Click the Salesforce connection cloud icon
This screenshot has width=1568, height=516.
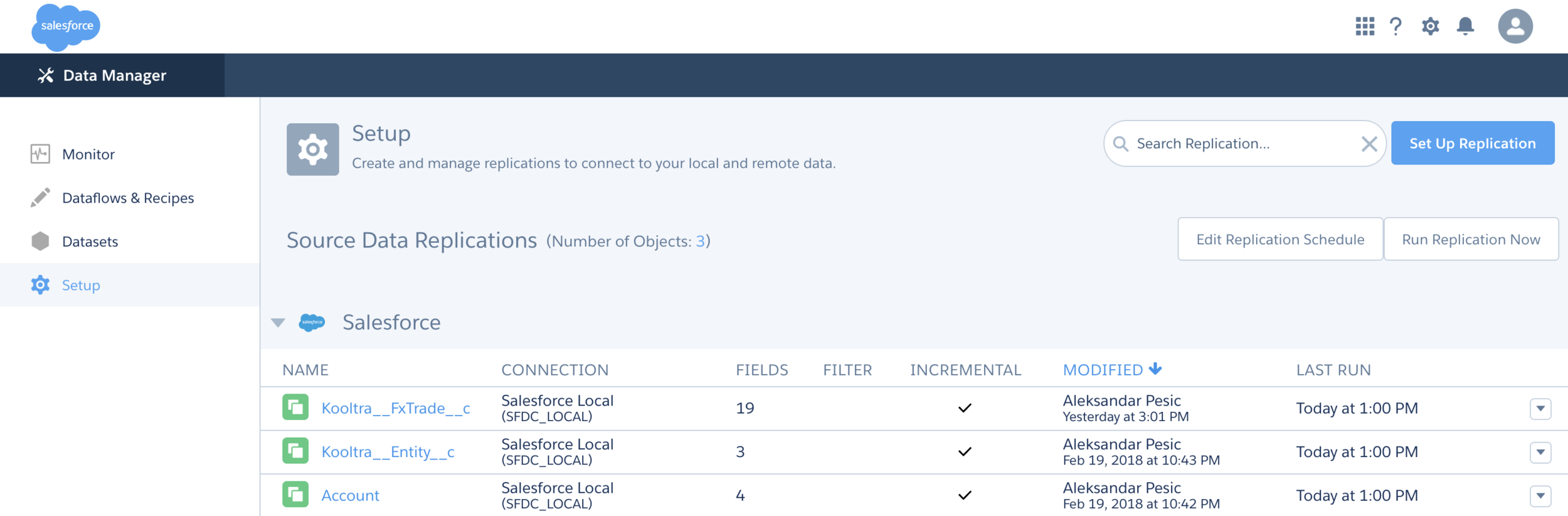click(312, 323)
